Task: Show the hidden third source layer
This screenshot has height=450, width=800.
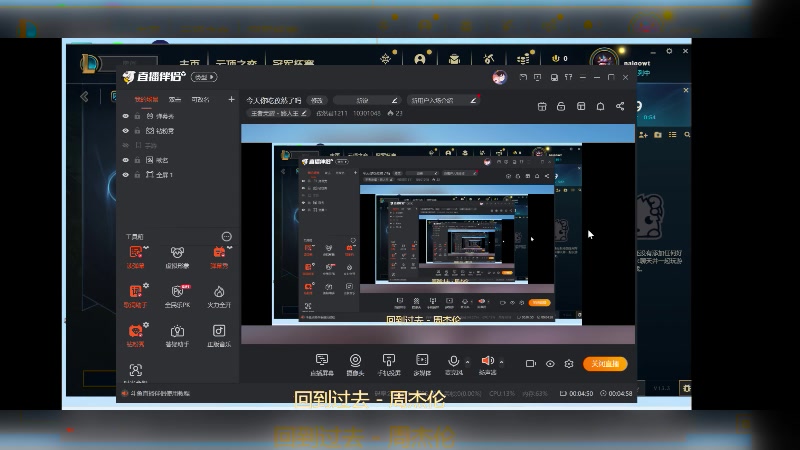Action: [126, 145]
